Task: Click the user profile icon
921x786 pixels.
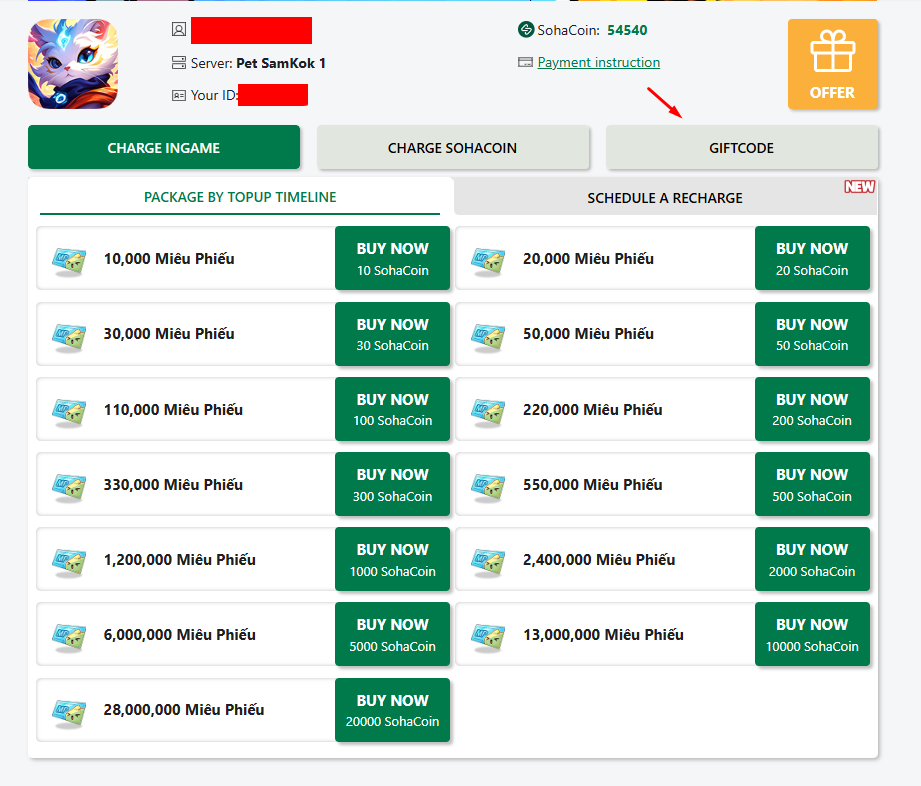Action: pos(179,30)
